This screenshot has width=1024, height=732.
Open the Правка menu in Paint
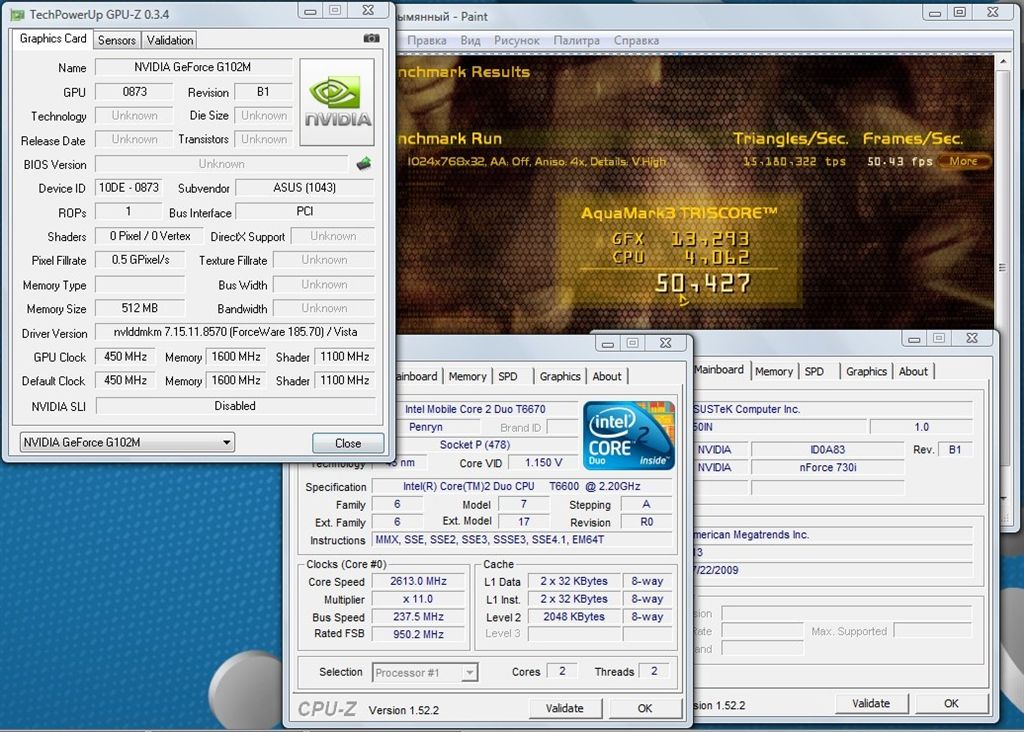pos(427,40)
